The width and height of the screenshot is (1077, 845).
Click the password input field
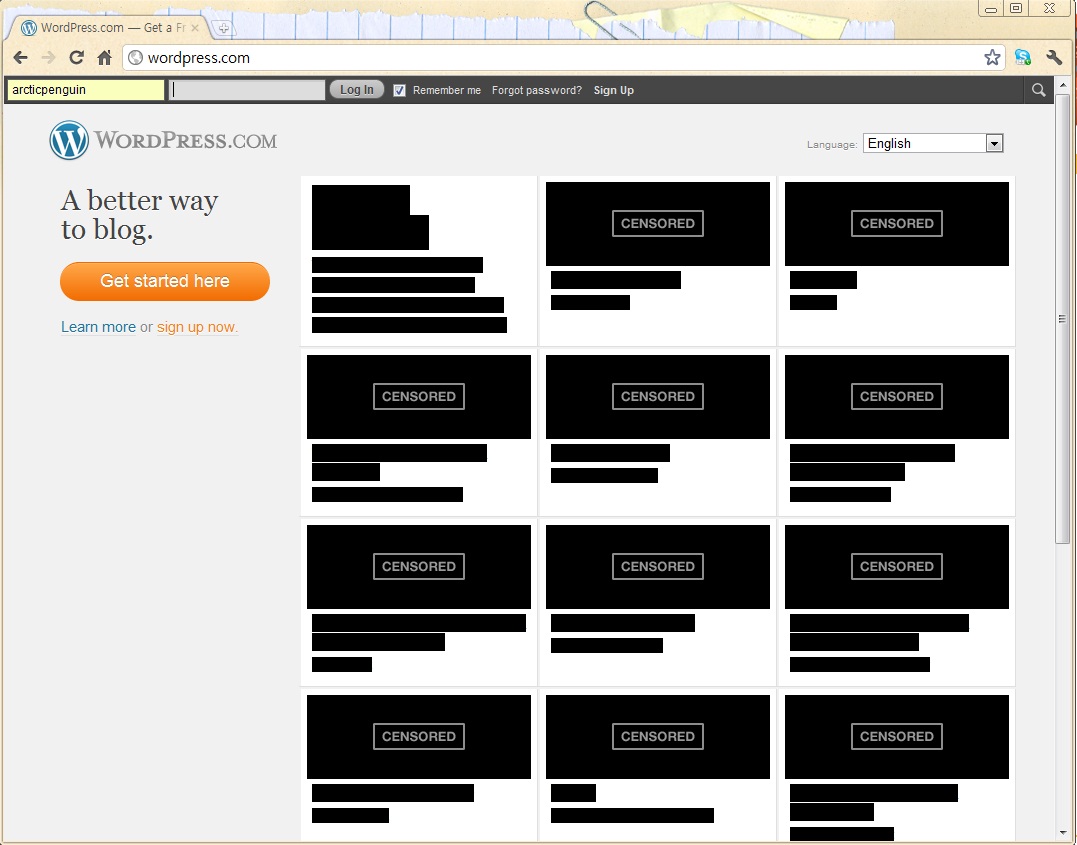coord(247,90)
